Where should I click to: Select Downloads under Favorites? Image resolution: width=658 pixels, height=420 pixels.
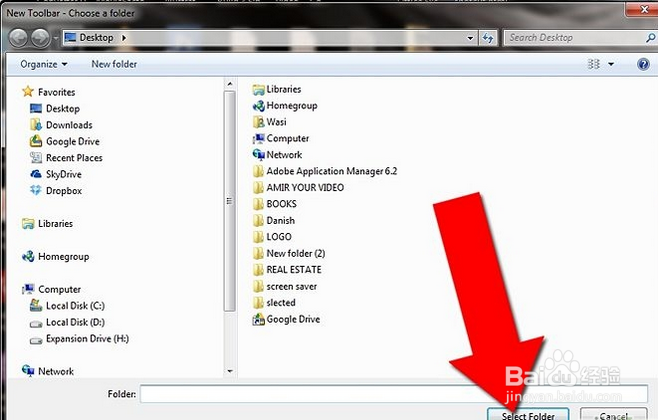click(61, 125)
